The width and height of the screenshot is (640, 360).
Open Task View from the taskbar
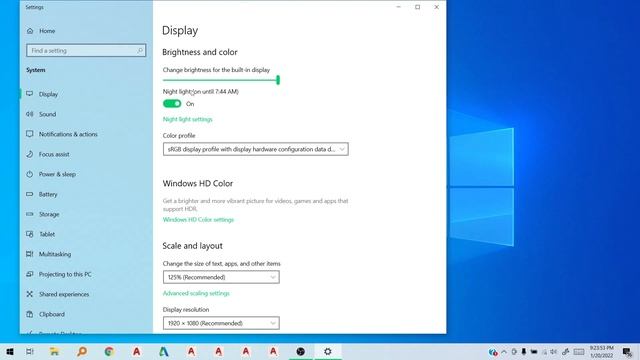click(x=30, y=351)
